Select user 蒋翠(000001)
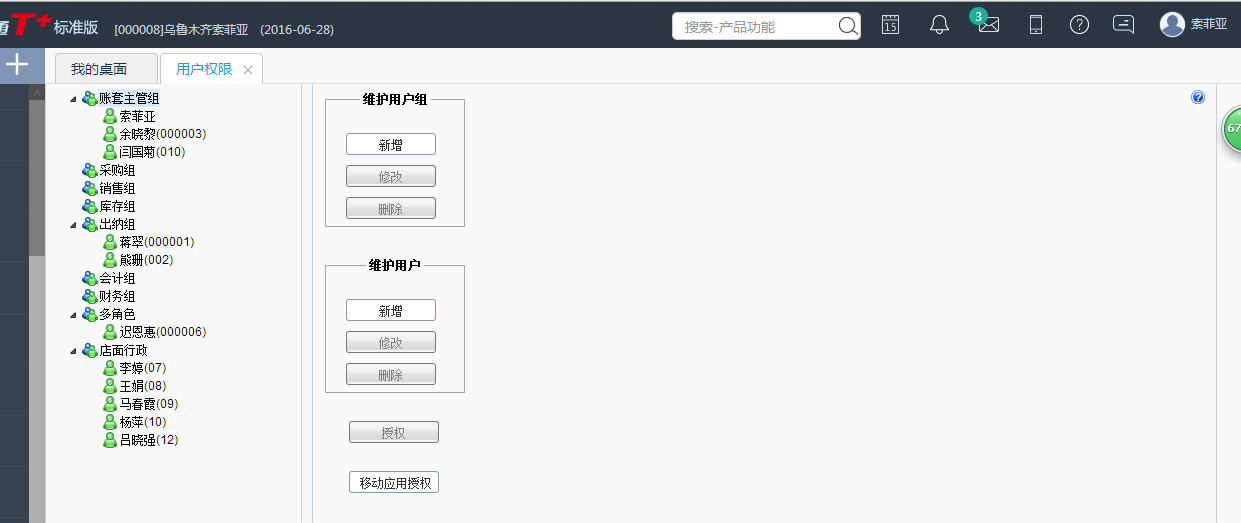The width and height of the screenshot is (1241, 523). pyautogui.click(x=156, y=242)
